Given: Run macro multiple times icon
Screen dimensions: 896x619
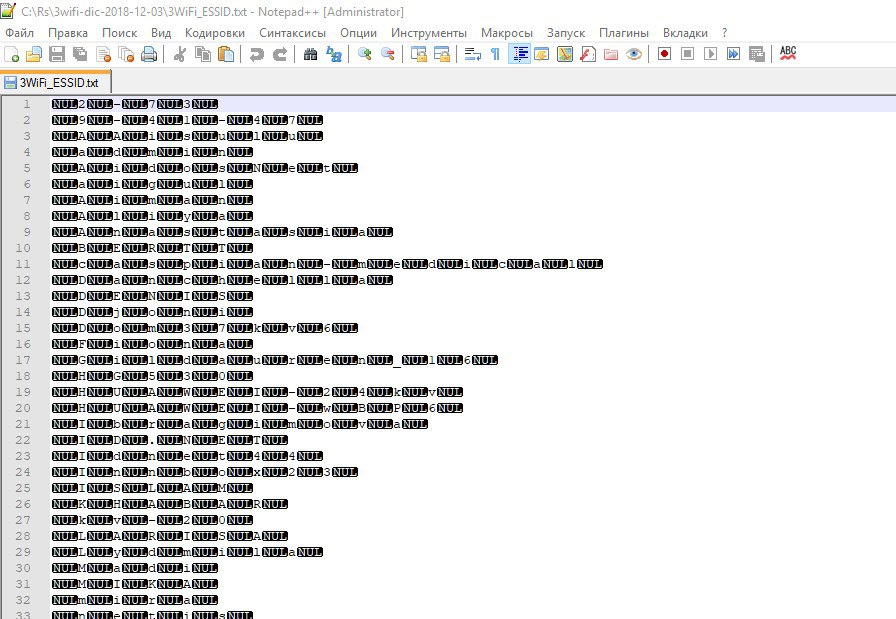Looking at the screenshot, I should [x=733, y=54].
